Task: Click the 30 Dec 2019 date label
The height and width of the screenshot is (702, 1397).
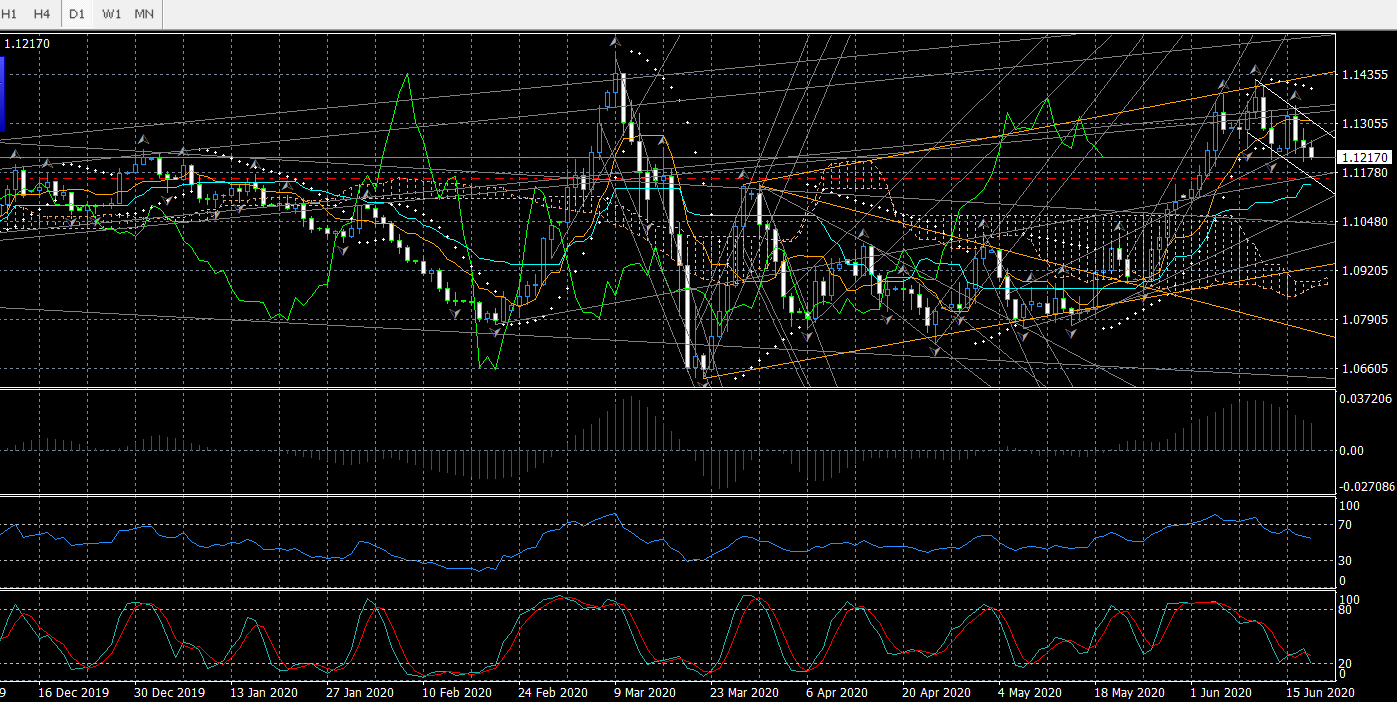Action: coord(169,692)
